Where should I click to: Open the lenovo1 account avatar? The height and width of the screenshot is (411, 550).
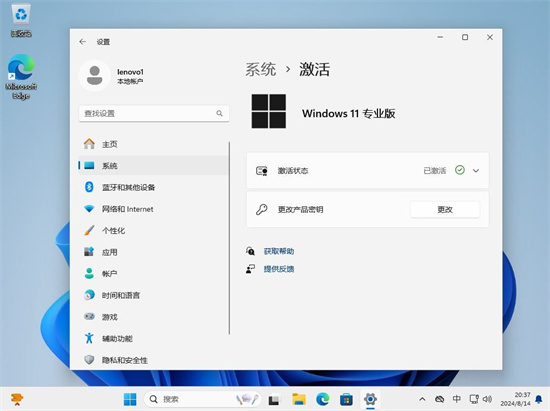pyautogui.click(x=95, y=75)
